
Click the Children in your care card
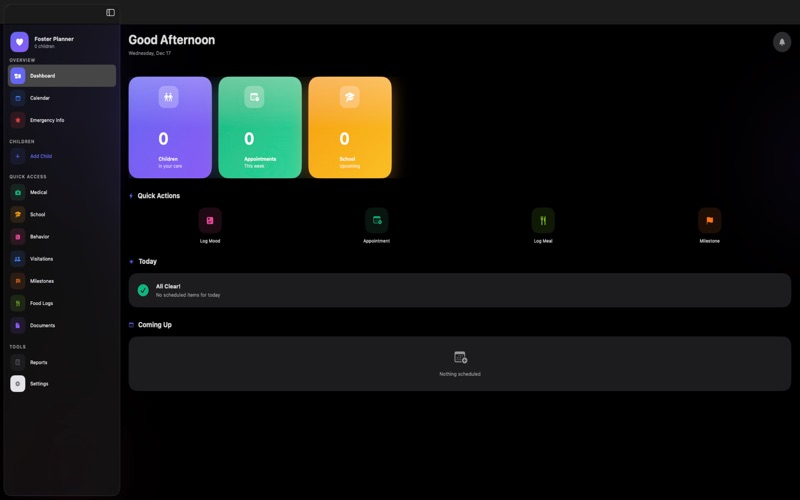[170, 128]
